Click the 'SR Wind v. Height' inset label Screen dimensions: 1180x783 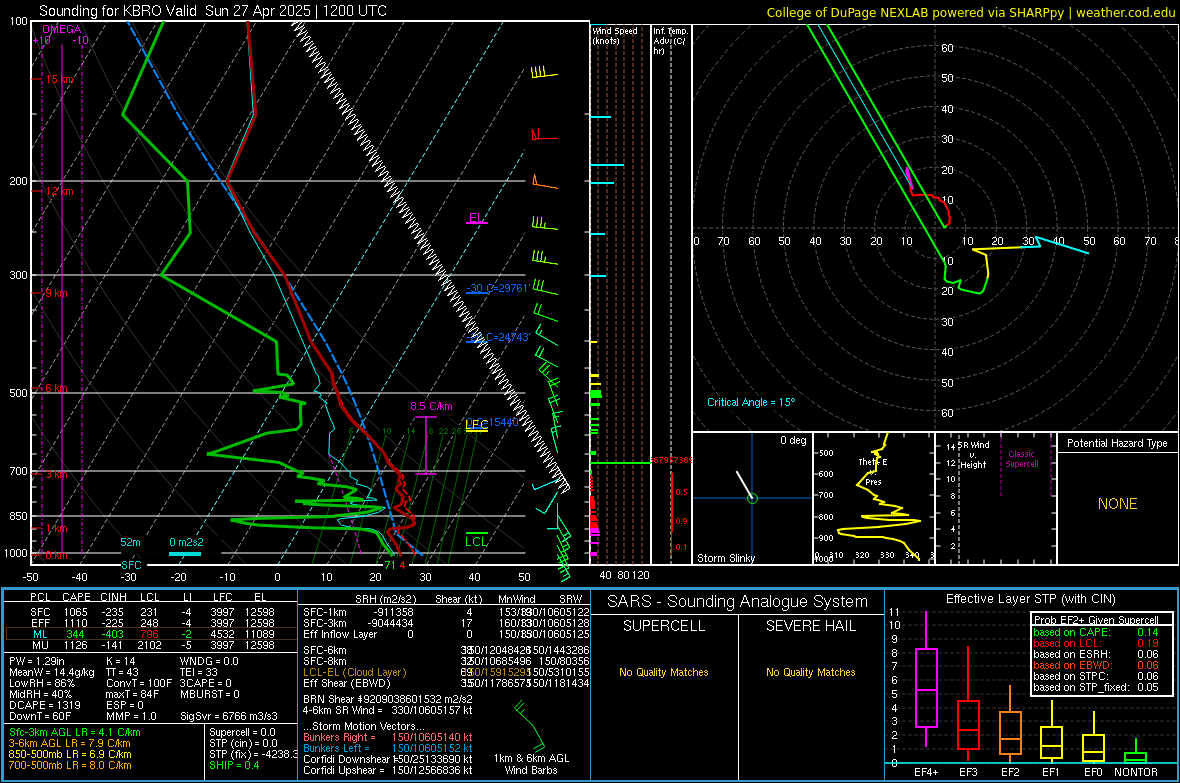coord(973,455)
